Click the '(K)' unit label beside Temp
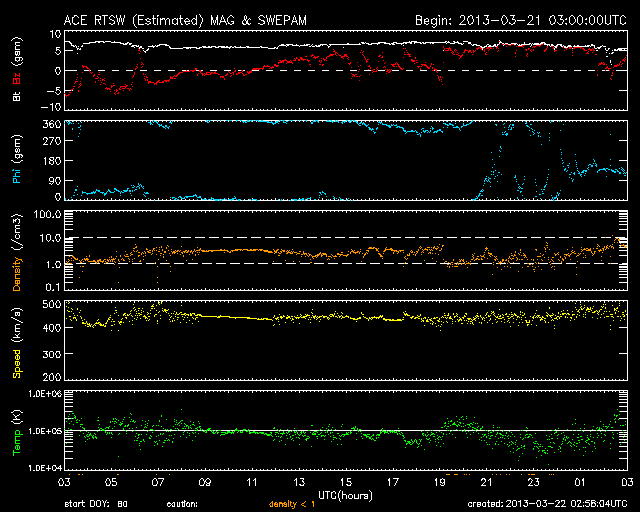Viewport: 640px width, 512px height. [x=18, y=417]
